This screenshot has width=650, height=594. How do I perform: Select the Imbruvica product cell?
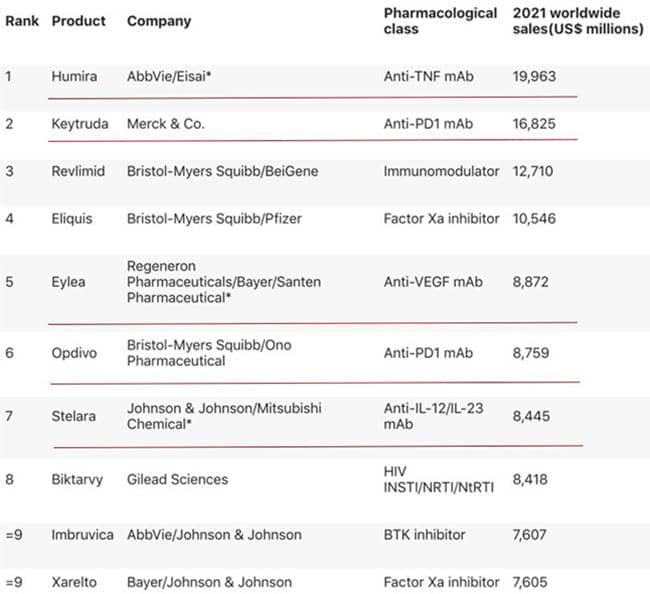(85, 534)
